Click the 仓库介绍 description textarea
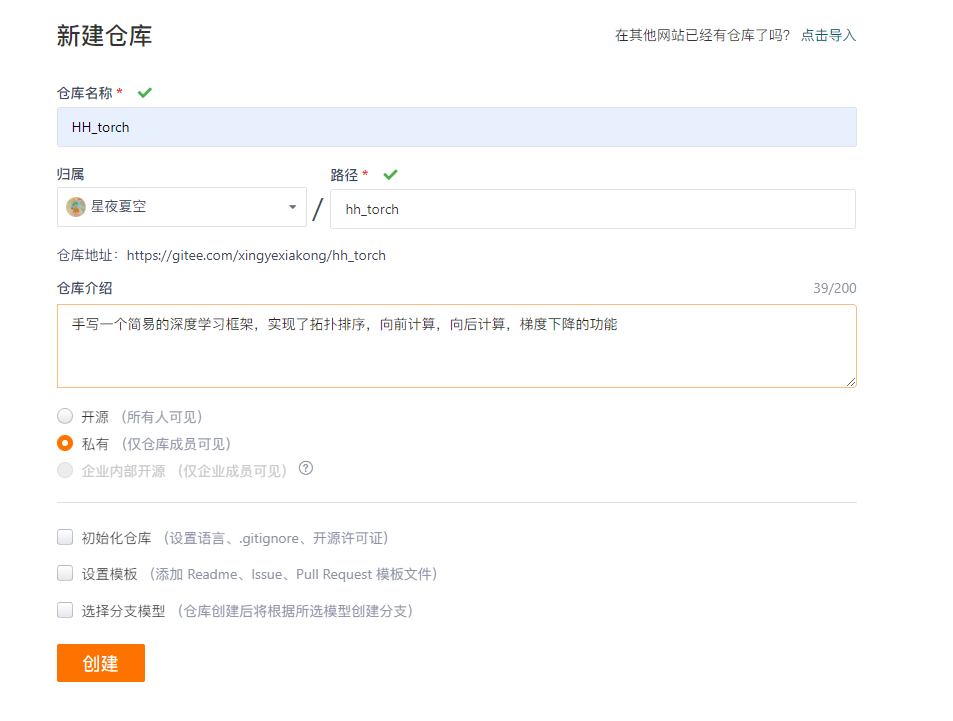The height and width of the screenshot is (721, 953). [x=456, y=346]
